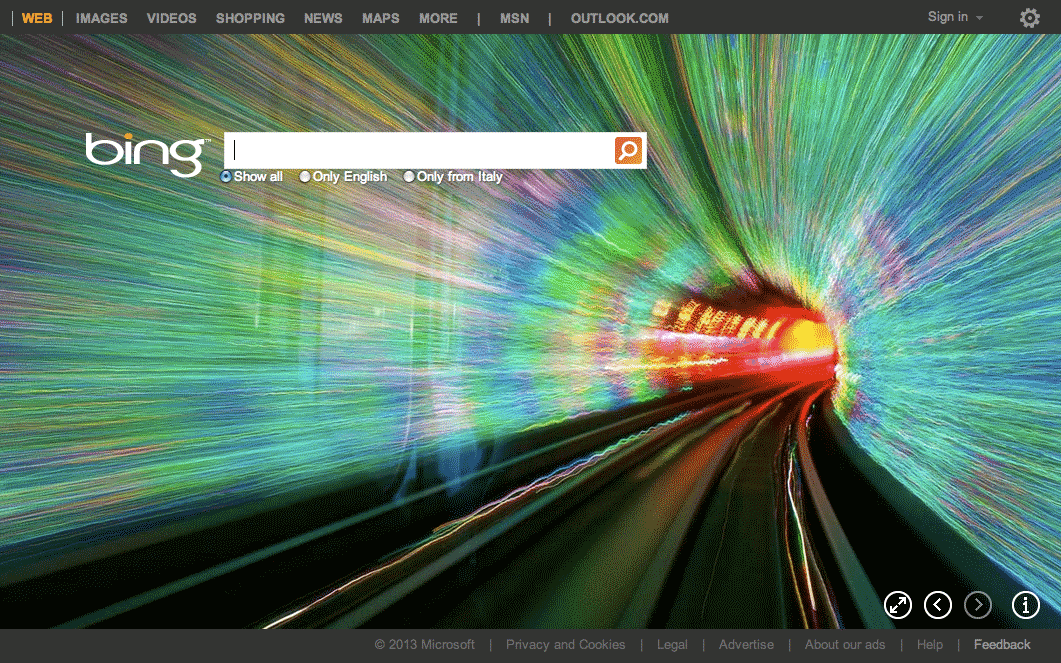Open the Legal link
This screenshot has width=1061, height=663.
coord(672,645)
